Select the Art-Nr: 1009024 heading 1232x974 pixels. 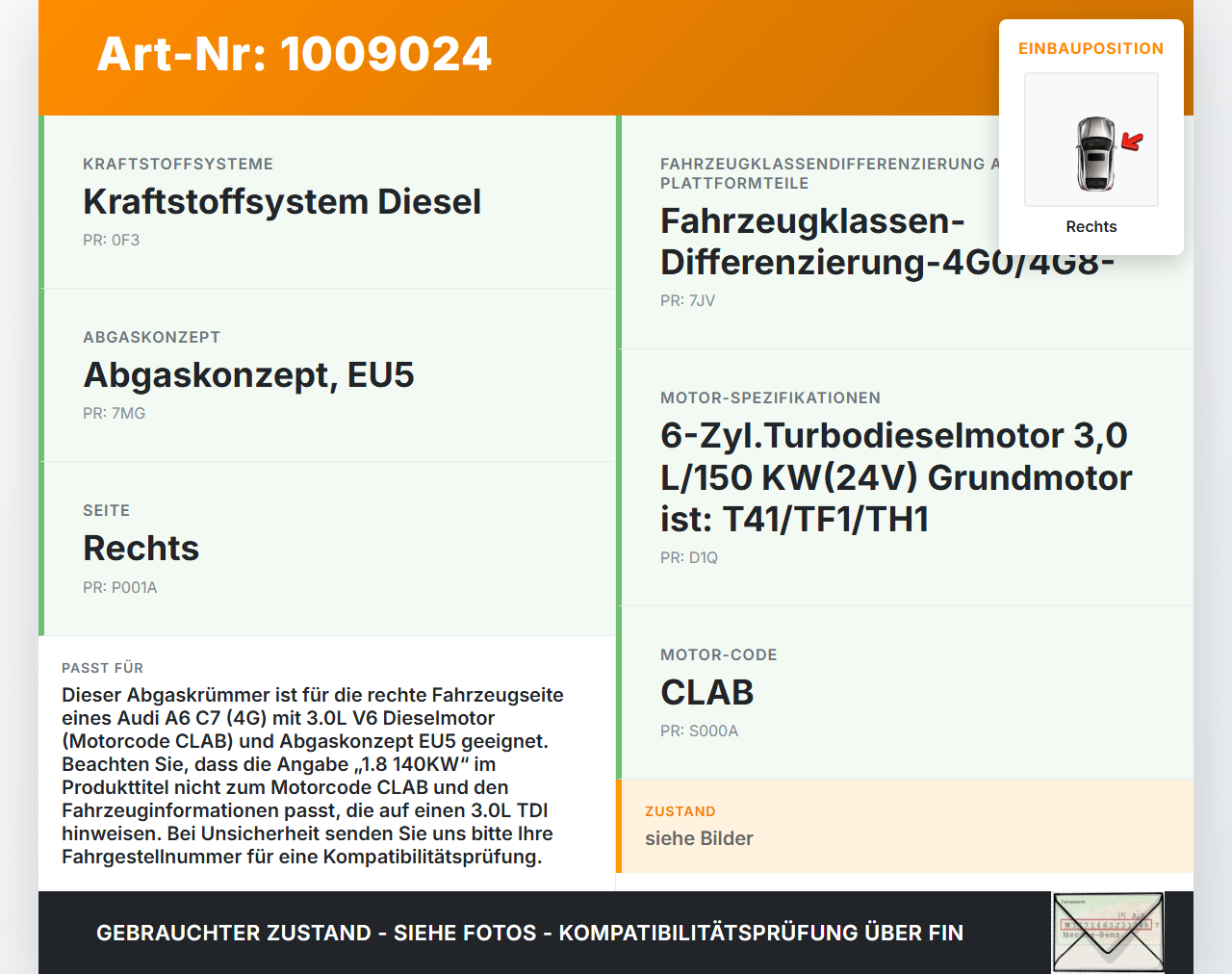pyautogui.click(x=295, y=54)
